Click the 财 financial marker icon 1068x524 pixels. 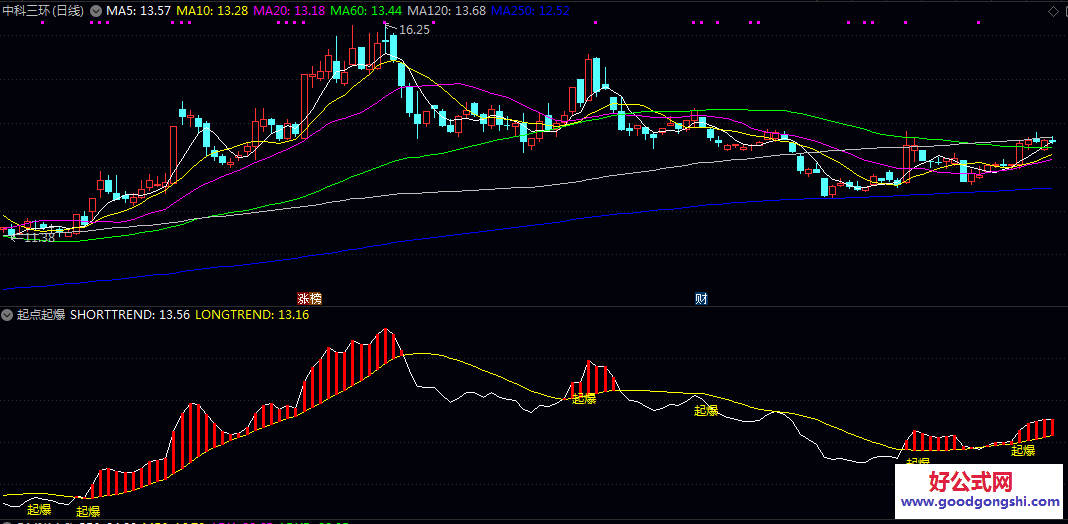(702, 298)
